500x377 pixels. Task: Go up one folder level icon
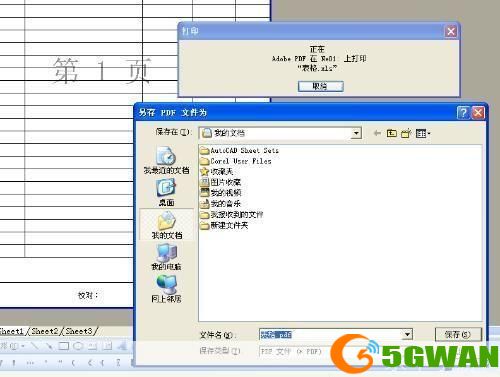click(391, 133)
